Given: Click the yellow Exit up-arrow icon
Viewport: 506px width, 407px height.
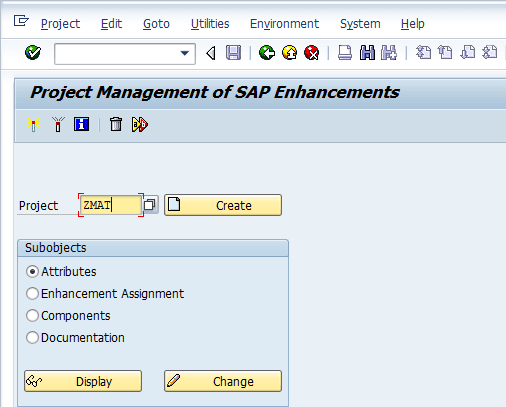Looking at the screenshot, I should (x=289, y=53).
